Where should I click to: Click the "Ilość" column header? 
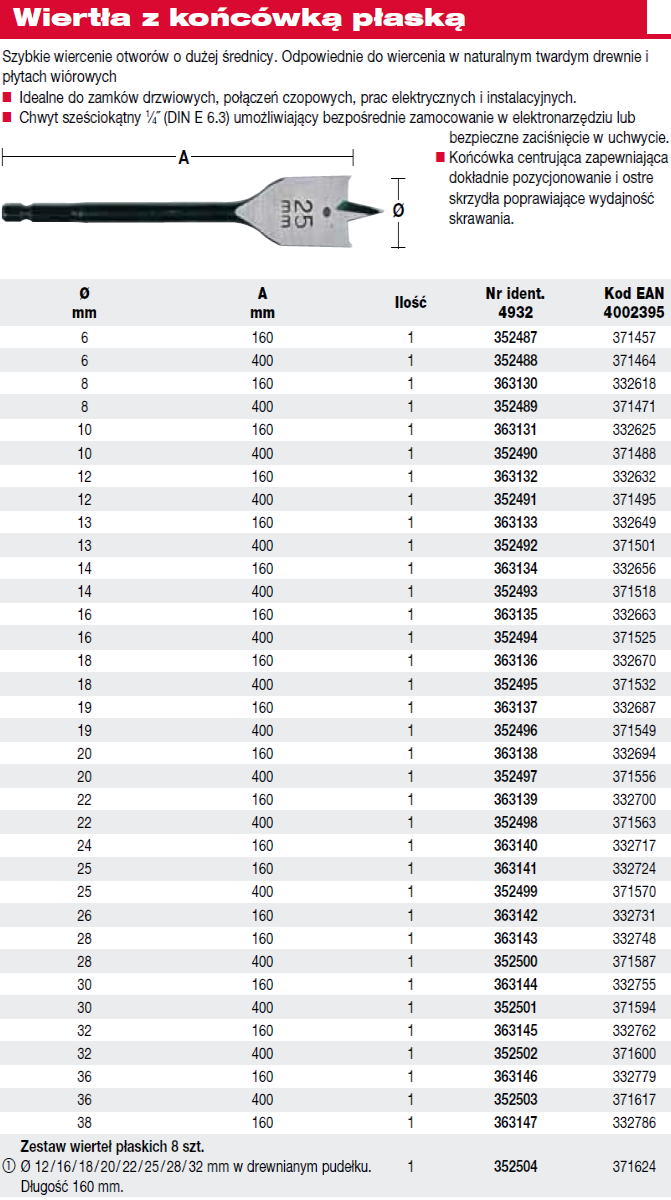pos(410,302)
